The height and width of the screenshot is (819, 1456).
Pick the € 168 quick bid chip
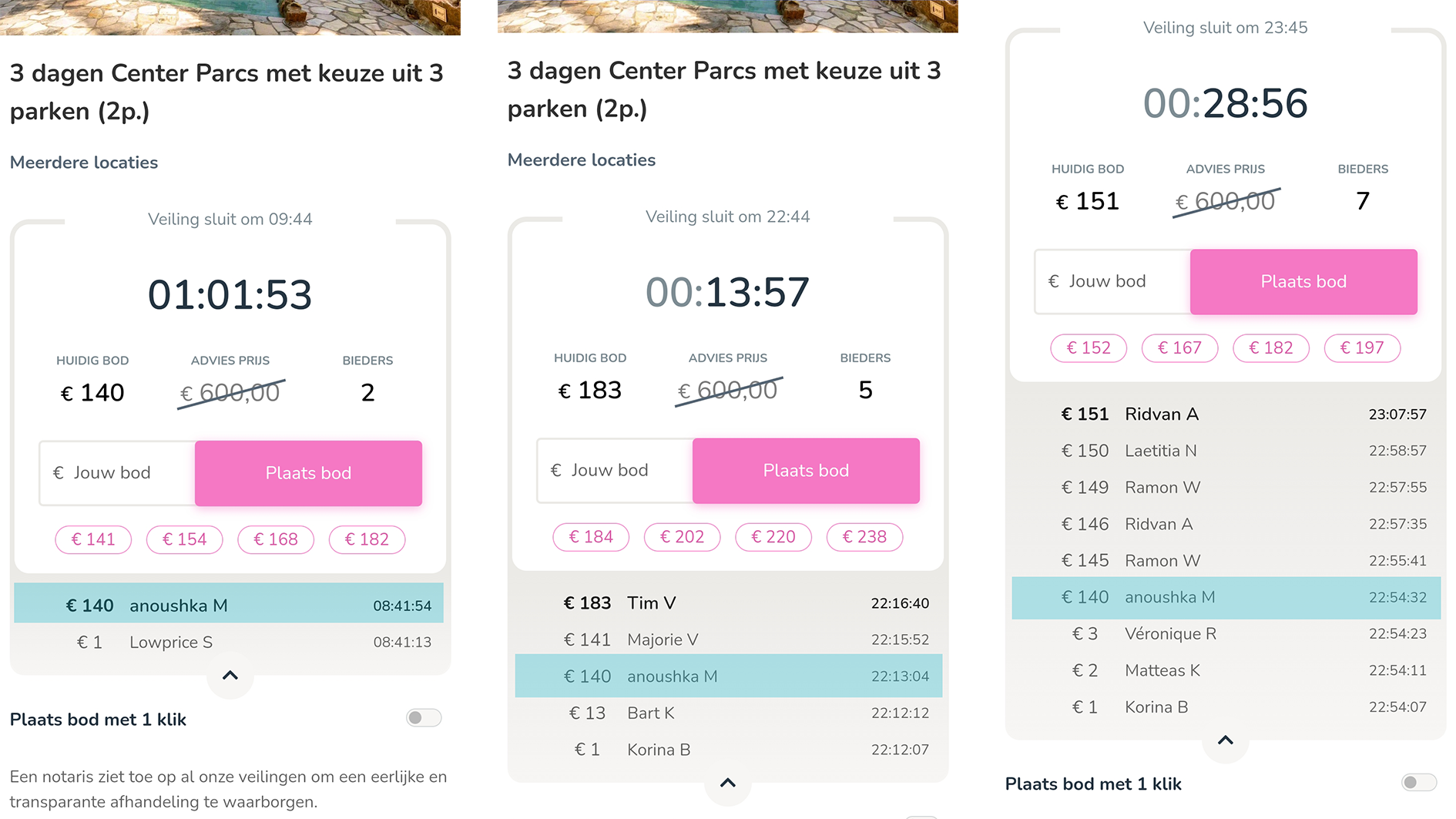(276, 539)
